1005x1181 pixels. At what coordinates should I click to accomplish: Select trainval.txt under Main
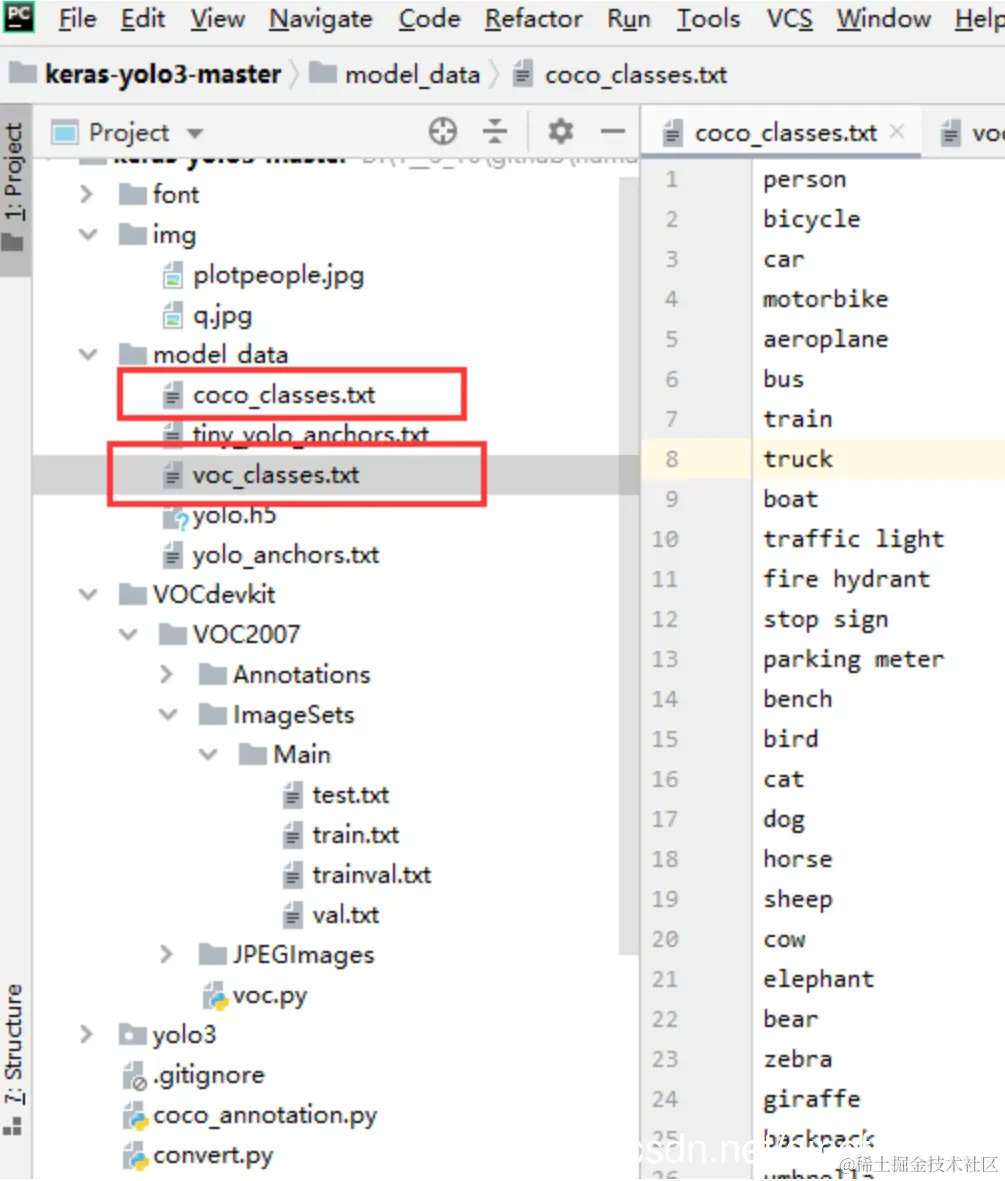click(371, 874)
